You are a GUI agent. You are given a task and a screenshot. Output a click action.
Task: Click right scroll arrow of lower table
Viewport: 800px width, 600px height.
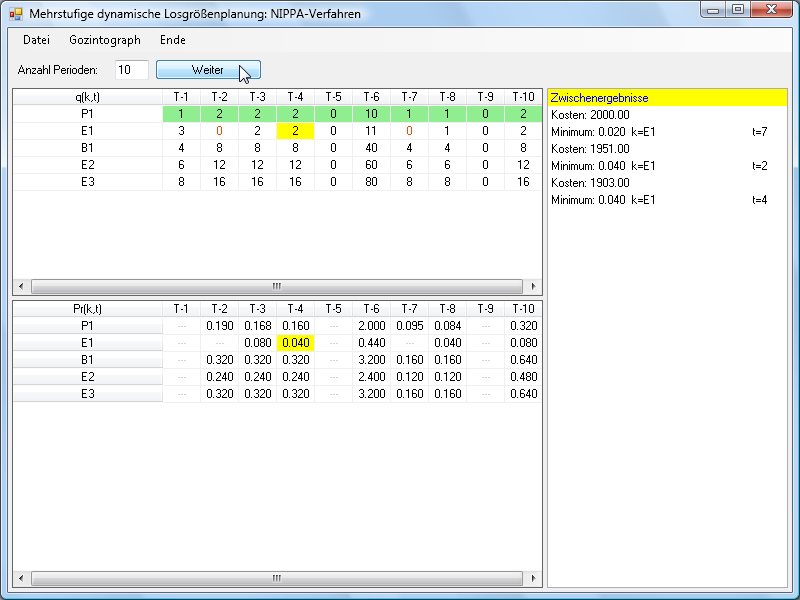pyautogui.click(x=534, y=579)
